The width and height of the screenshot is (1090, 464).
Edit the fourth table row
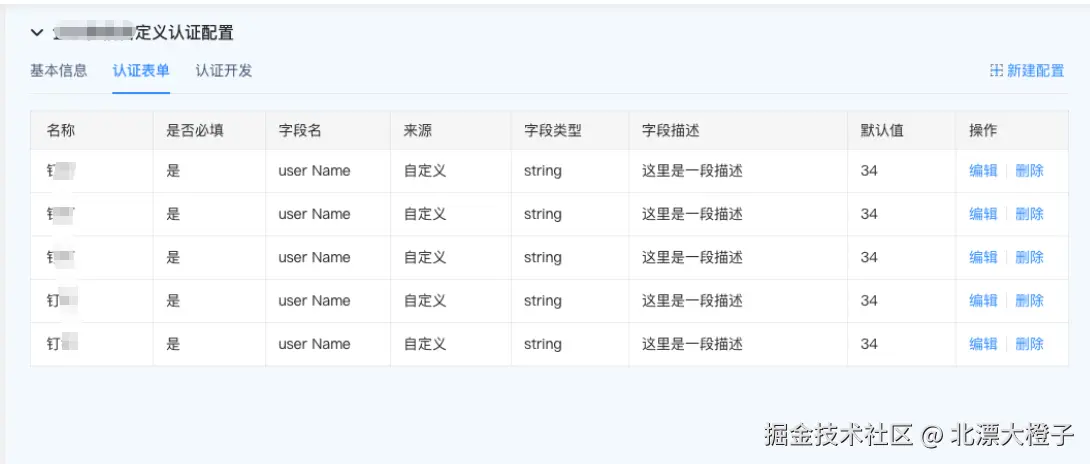[x=983, y=301]
